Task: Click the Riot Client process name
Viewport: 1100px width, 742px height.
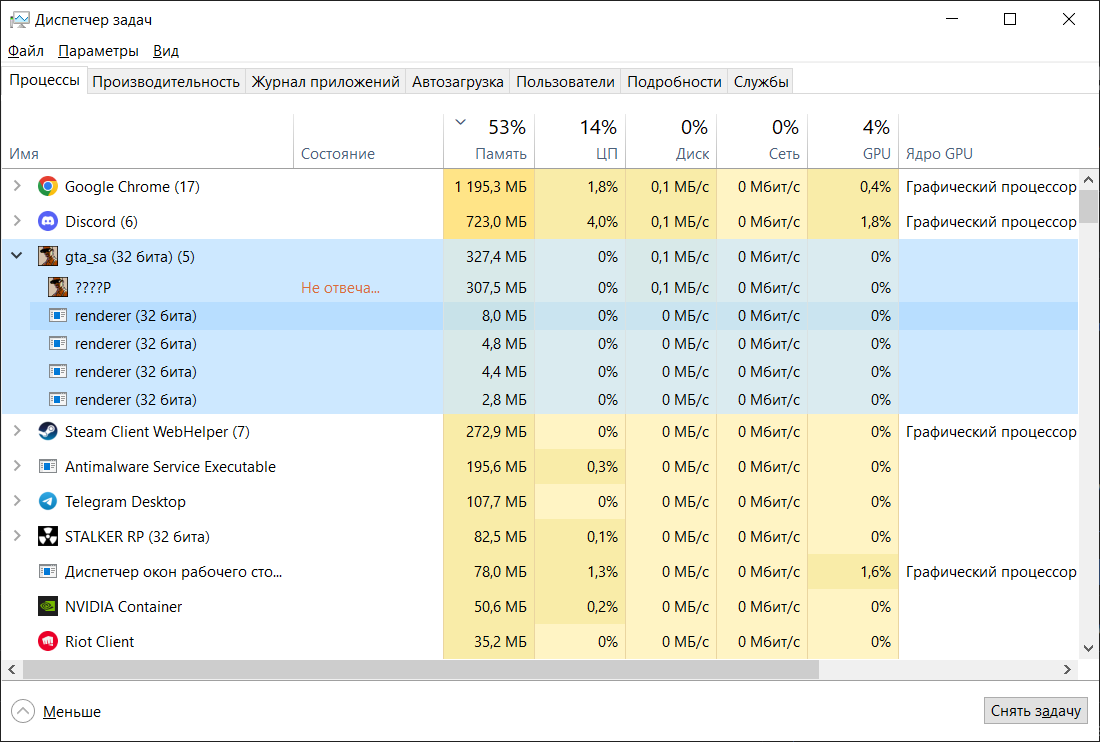Action: (100, 642)
